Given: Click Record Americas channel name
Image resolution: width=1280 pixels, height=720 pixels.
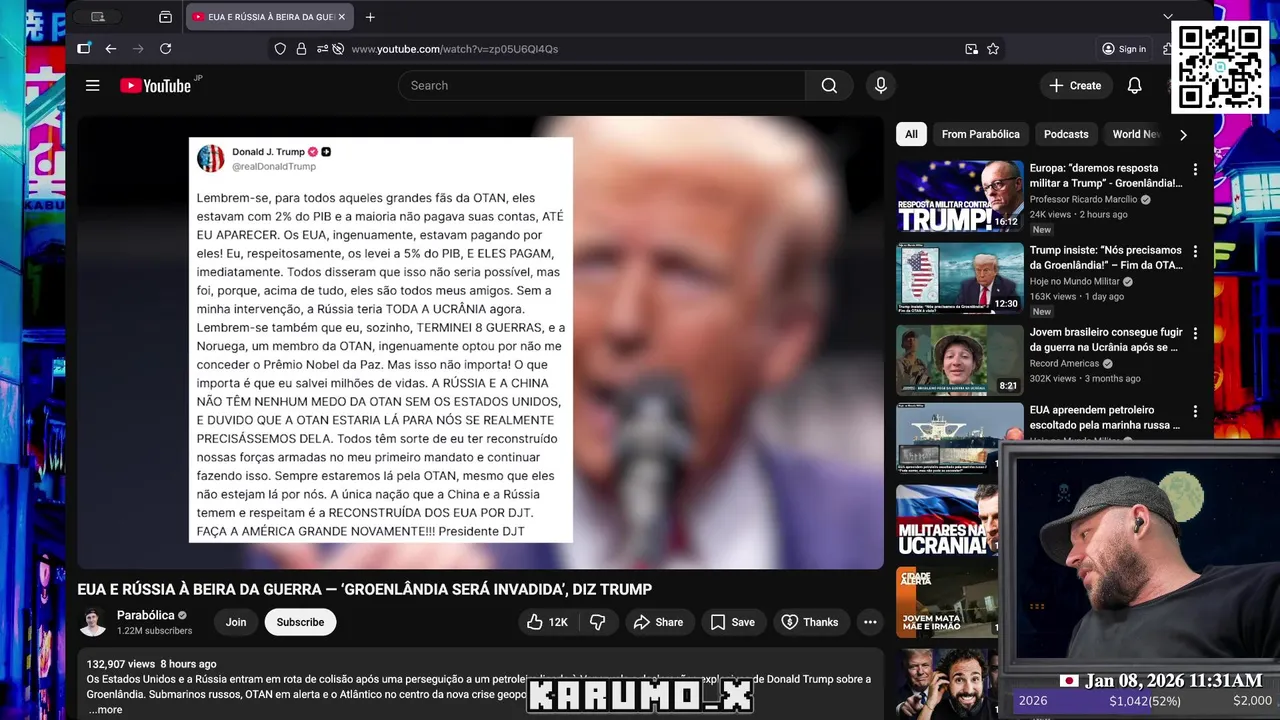Looking at the screenshot, I should point(1065,363).
